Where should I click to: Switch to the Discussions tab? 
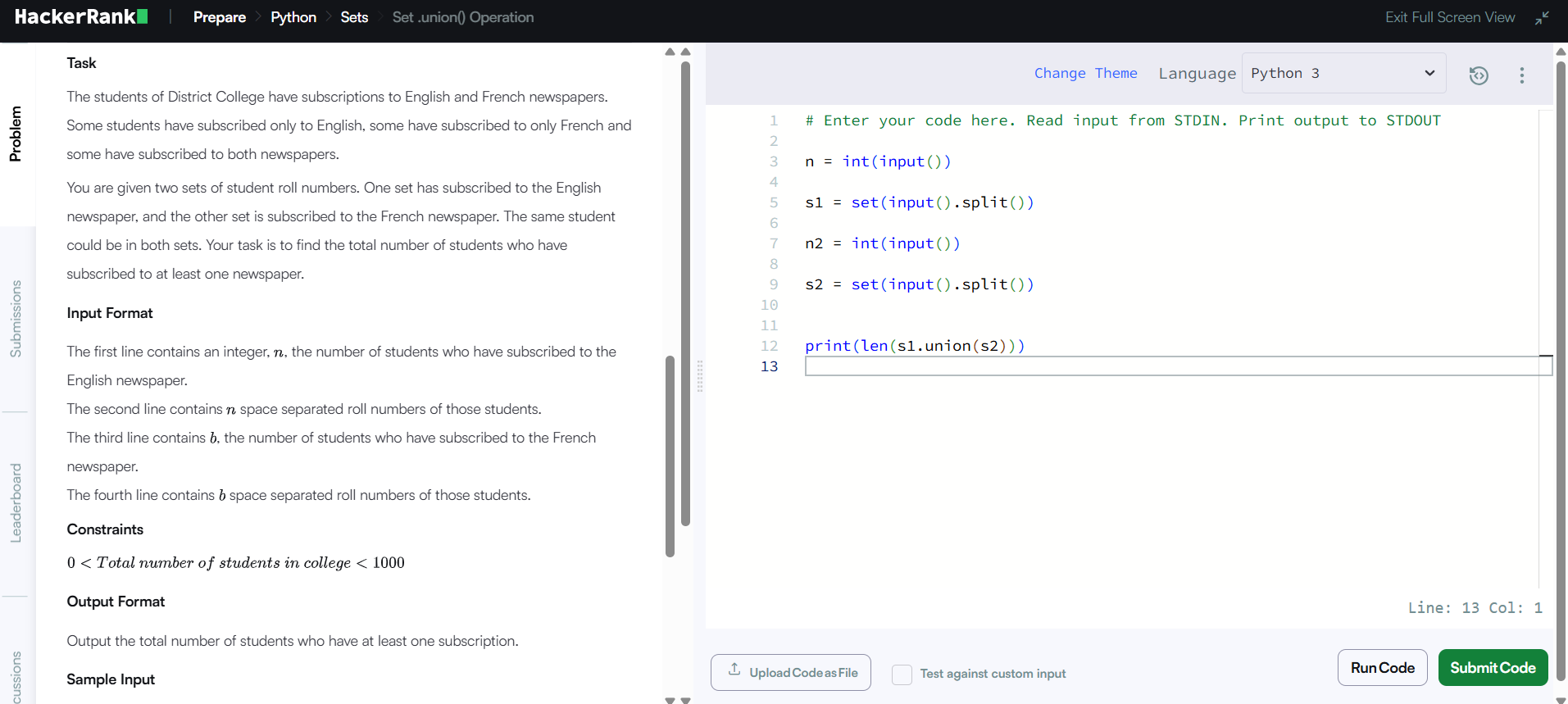point(16,677)
